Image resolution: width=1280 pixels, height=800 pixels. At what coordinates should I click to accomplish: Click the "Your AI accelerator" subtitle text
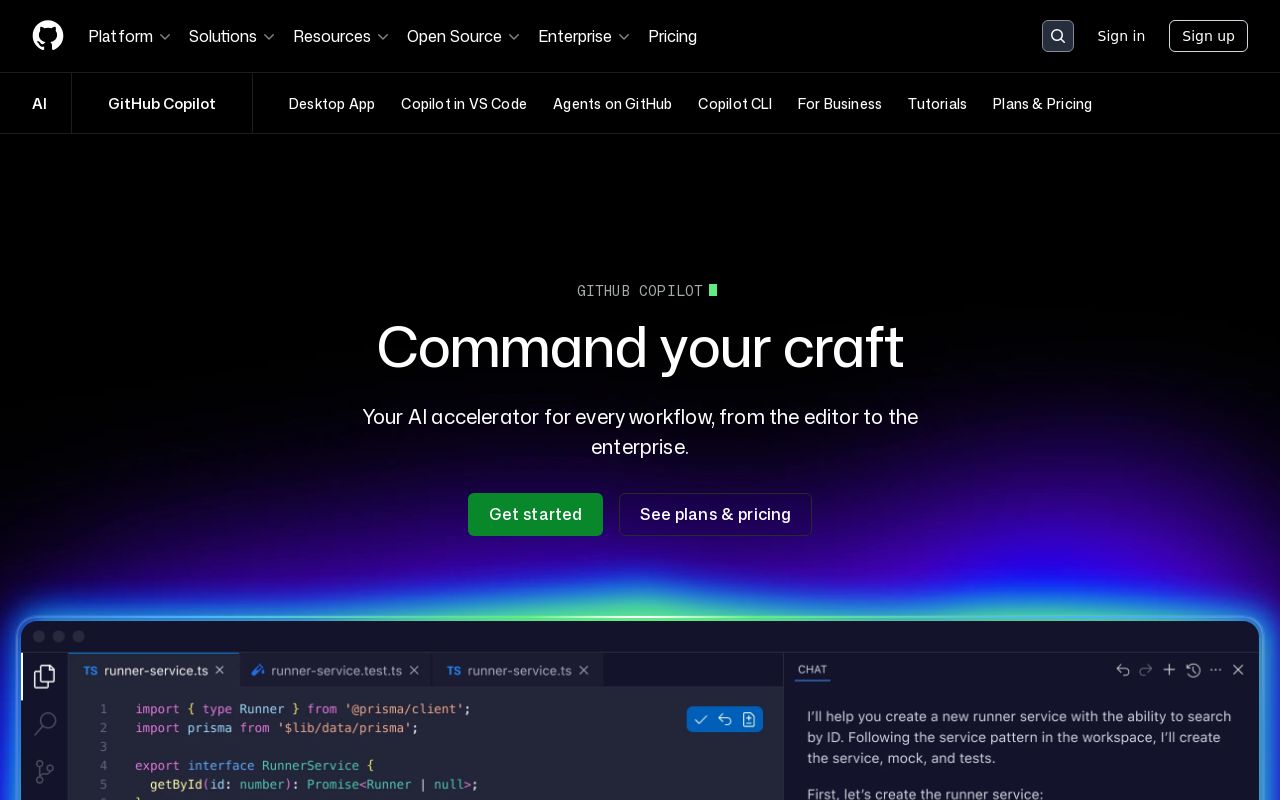coord(640,431)
